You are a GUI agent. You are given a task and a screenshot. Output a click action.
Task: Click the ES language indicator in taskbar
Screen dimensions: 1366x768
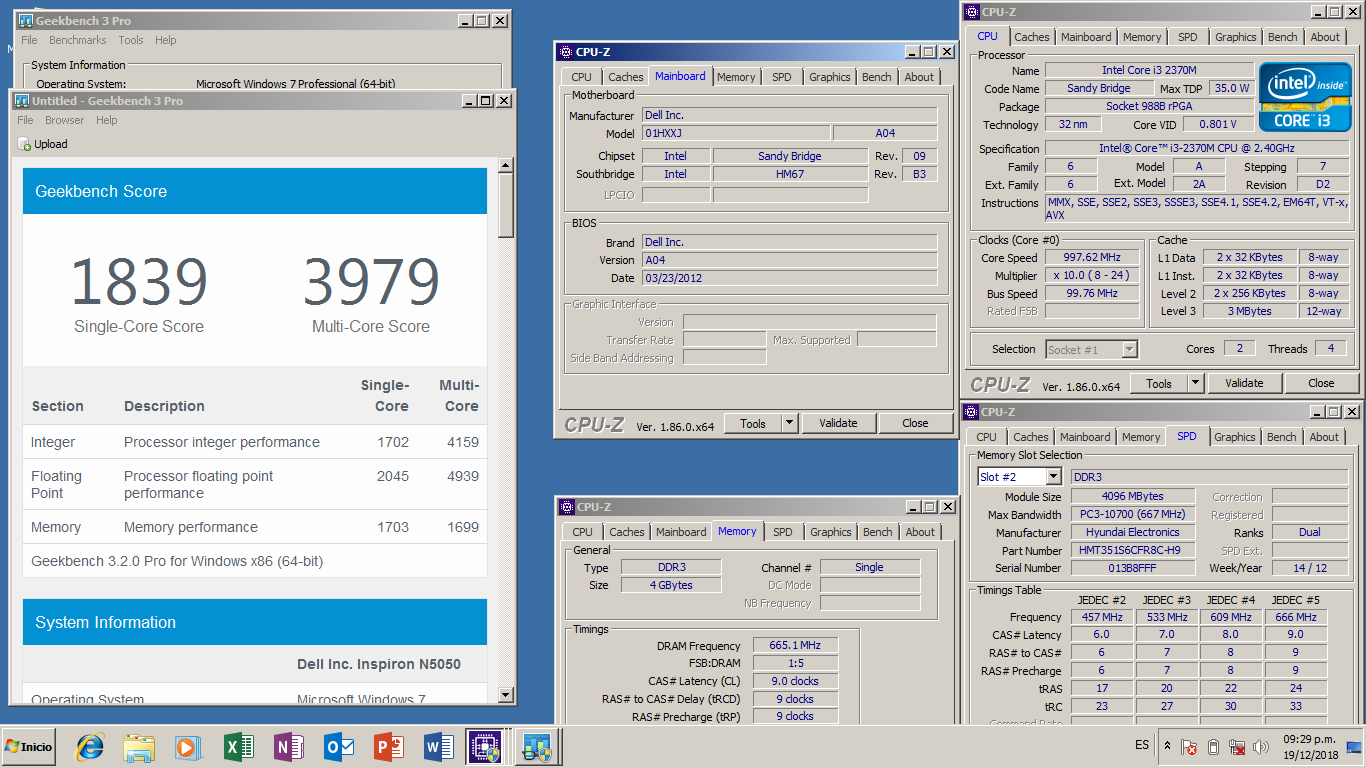coord(1142,746)
